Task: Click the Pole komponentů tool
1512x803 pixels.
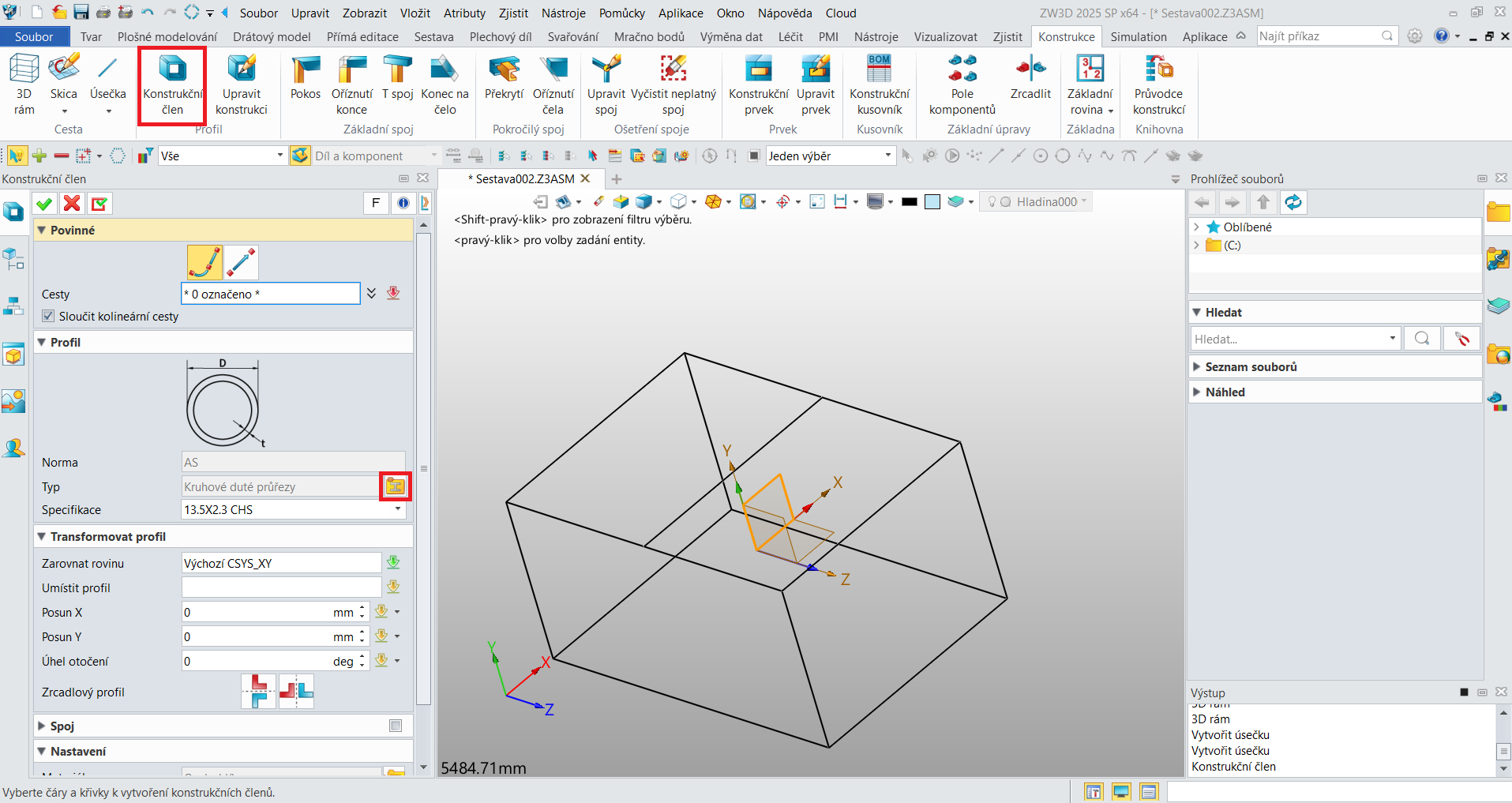Action: tap(962, 84)
